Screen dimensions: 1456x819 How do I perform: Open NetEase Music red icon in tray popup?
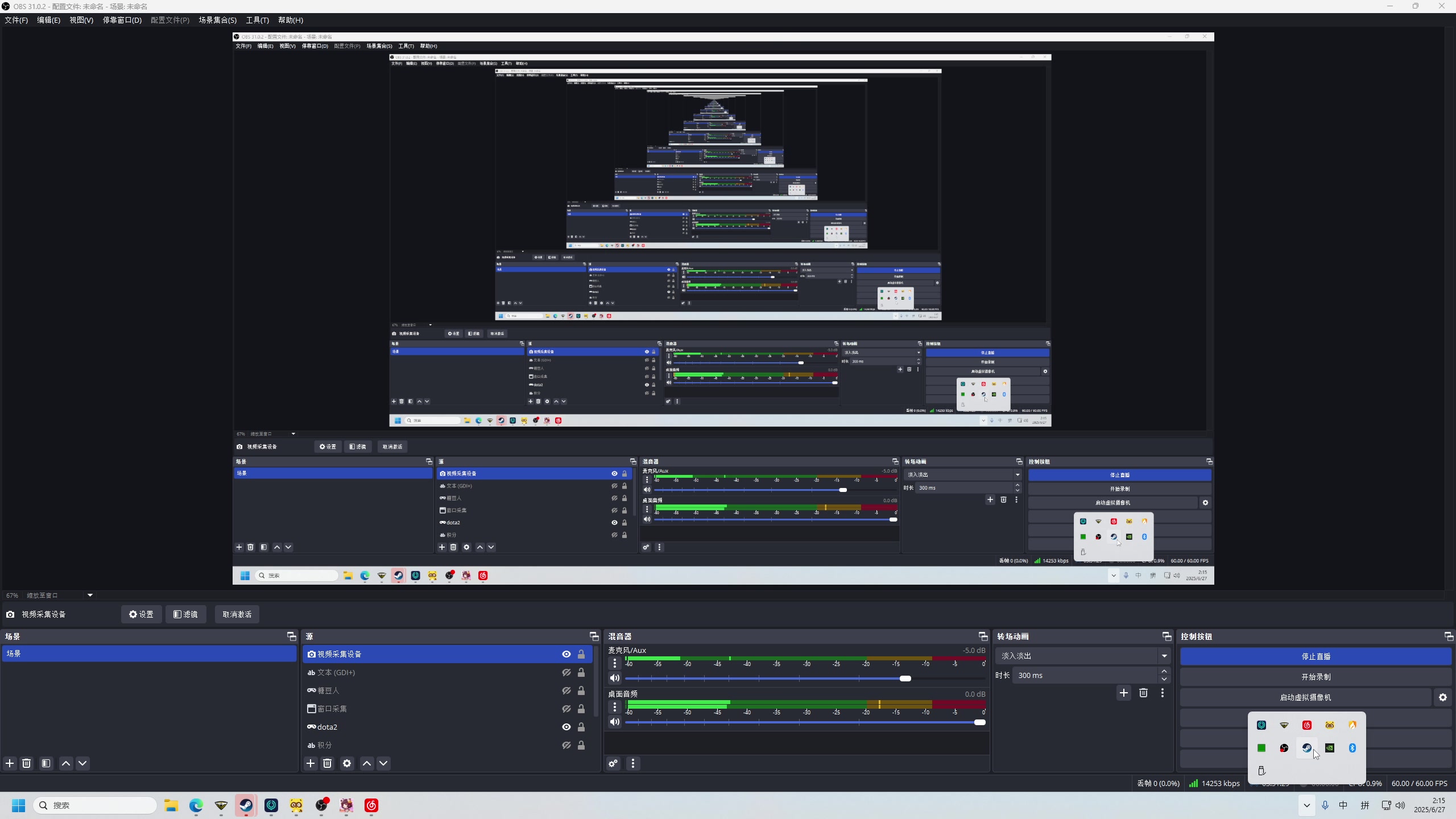tap(1307, 725)
